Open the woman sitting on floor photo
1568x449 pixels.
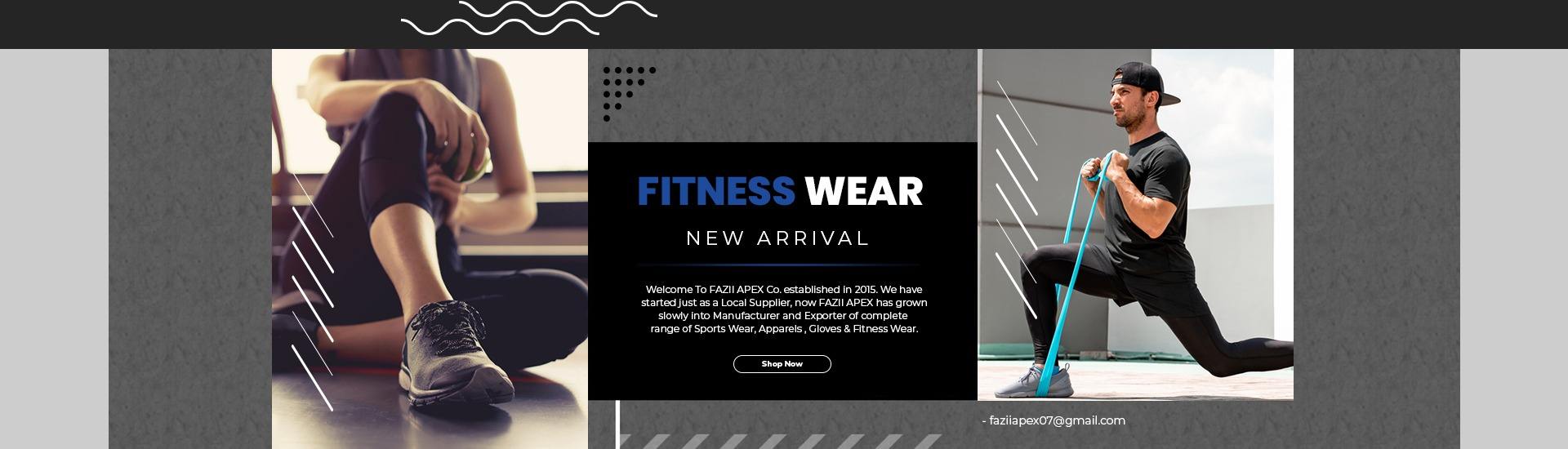point(430,249)
